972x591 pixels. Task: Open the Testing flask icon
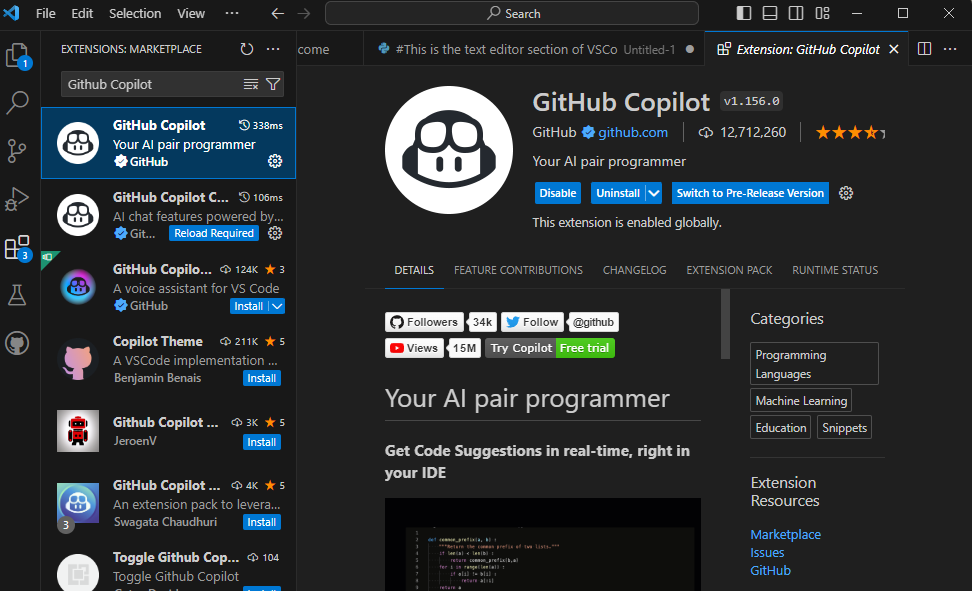pyautogui.click(x=18, y=295)
